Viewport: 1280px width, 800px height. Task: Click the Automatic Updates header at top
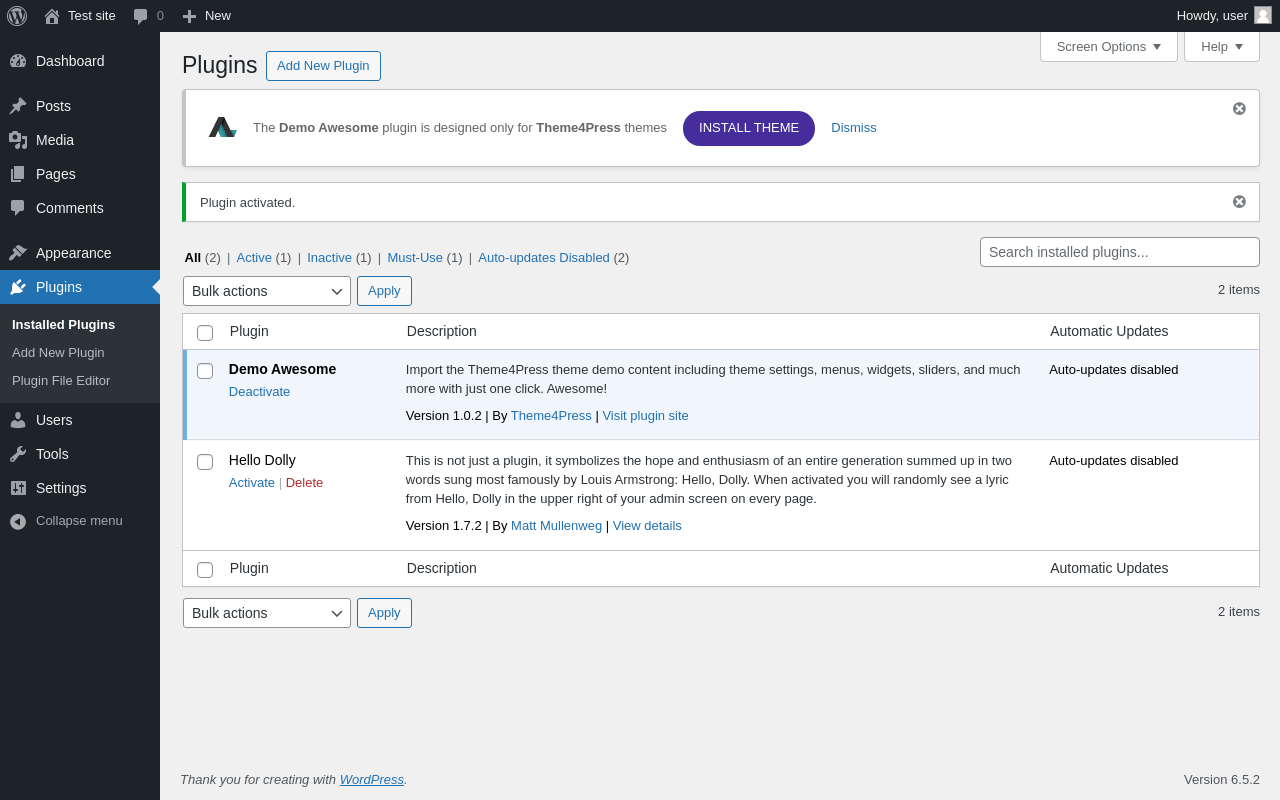(1109, 331)
